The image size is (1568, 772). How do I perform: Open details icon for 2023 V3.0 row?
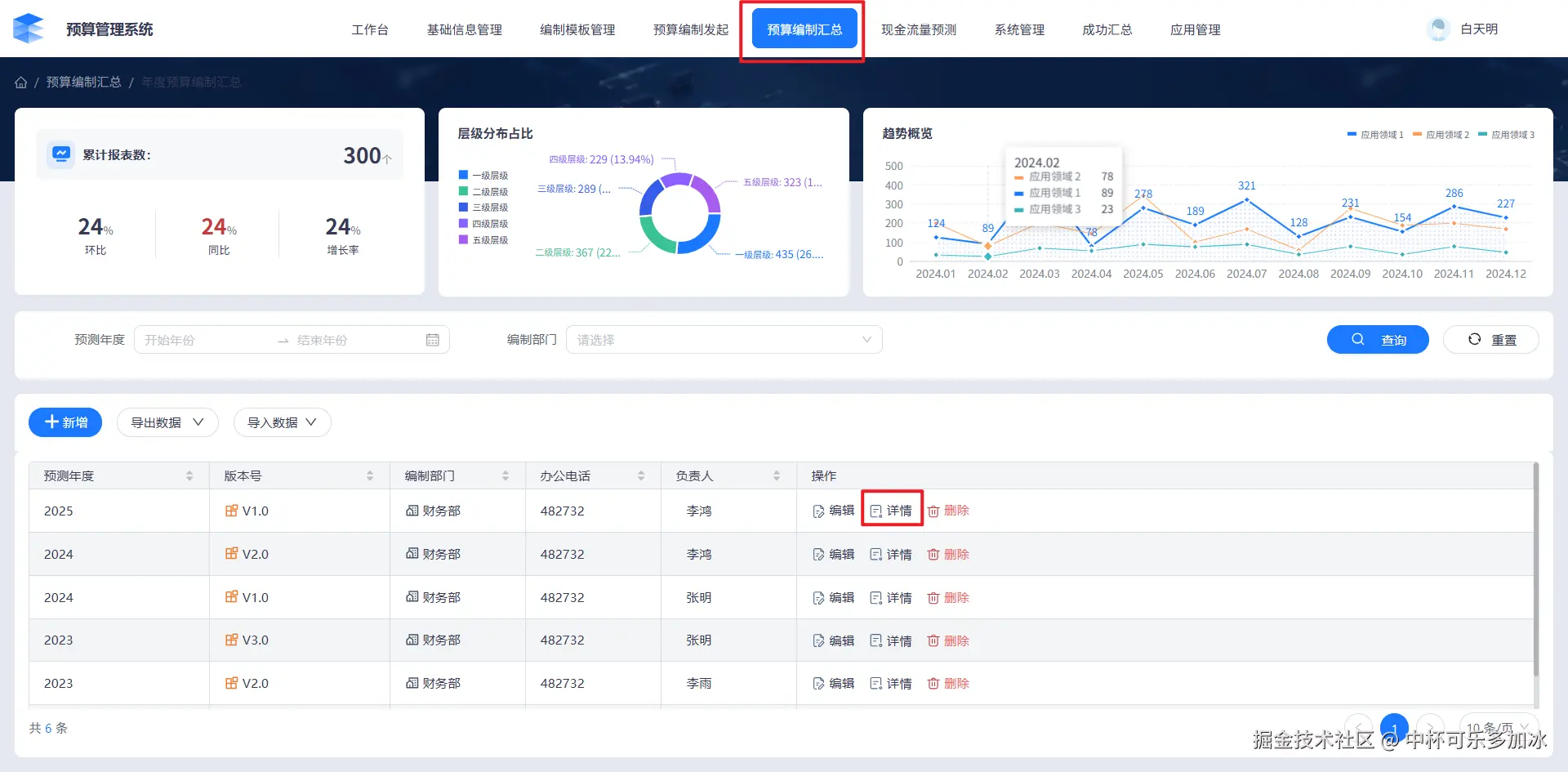click(875, 640)
